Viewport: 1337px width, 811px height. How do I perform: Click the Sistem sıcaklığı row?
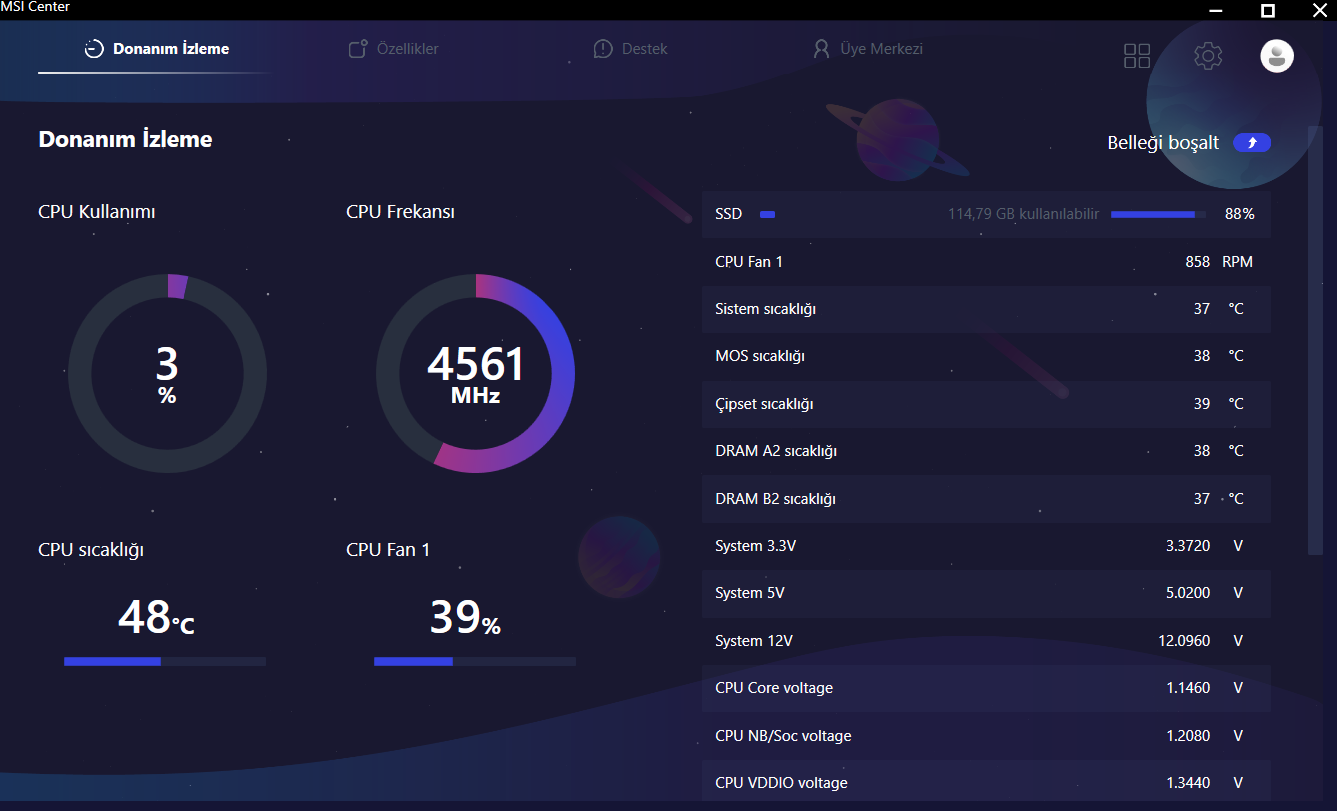tap(986, 309)
